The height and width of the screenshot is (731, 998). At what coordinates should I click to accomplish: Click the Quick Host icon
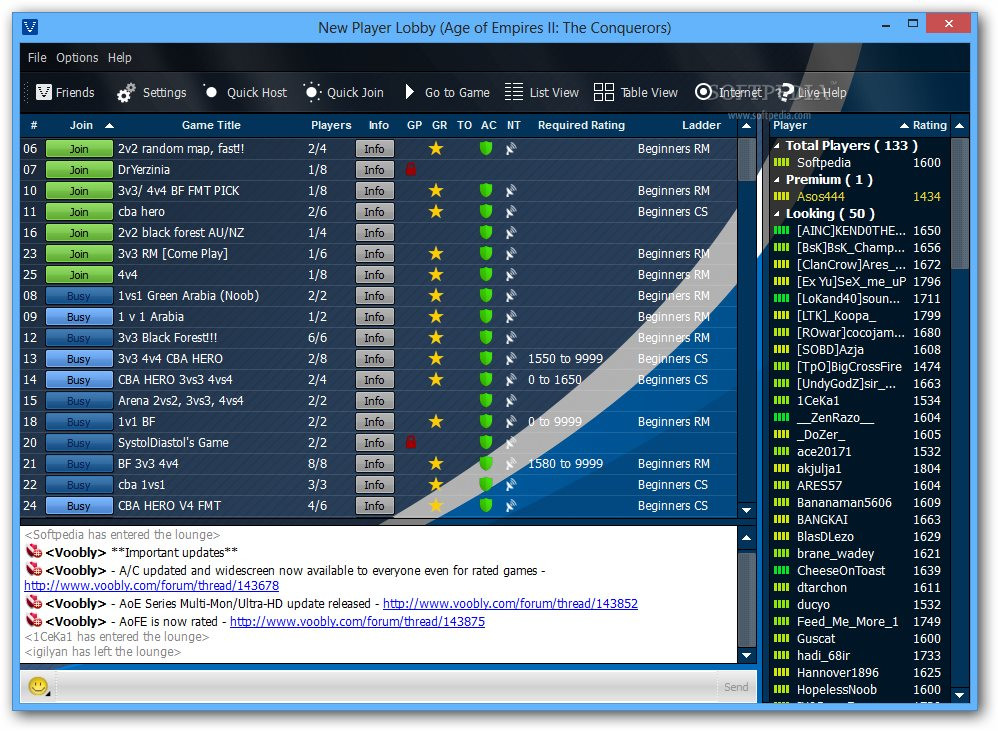(x=211, y=92)
